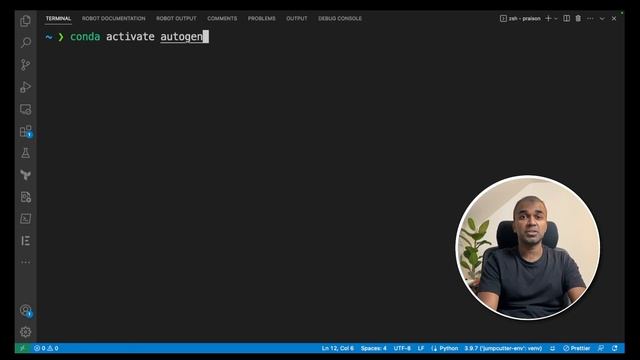Switch to the Robot Documentation tab

click(x=113, y=18)
